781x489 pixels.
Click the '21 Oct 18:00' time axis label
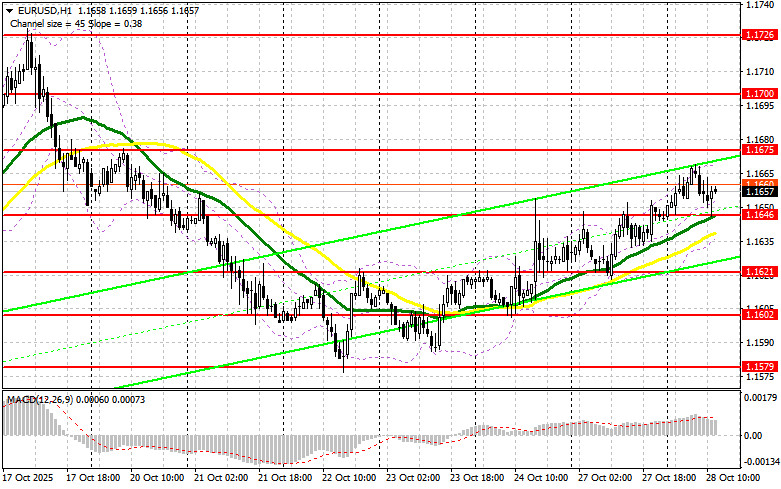point(285,478)
